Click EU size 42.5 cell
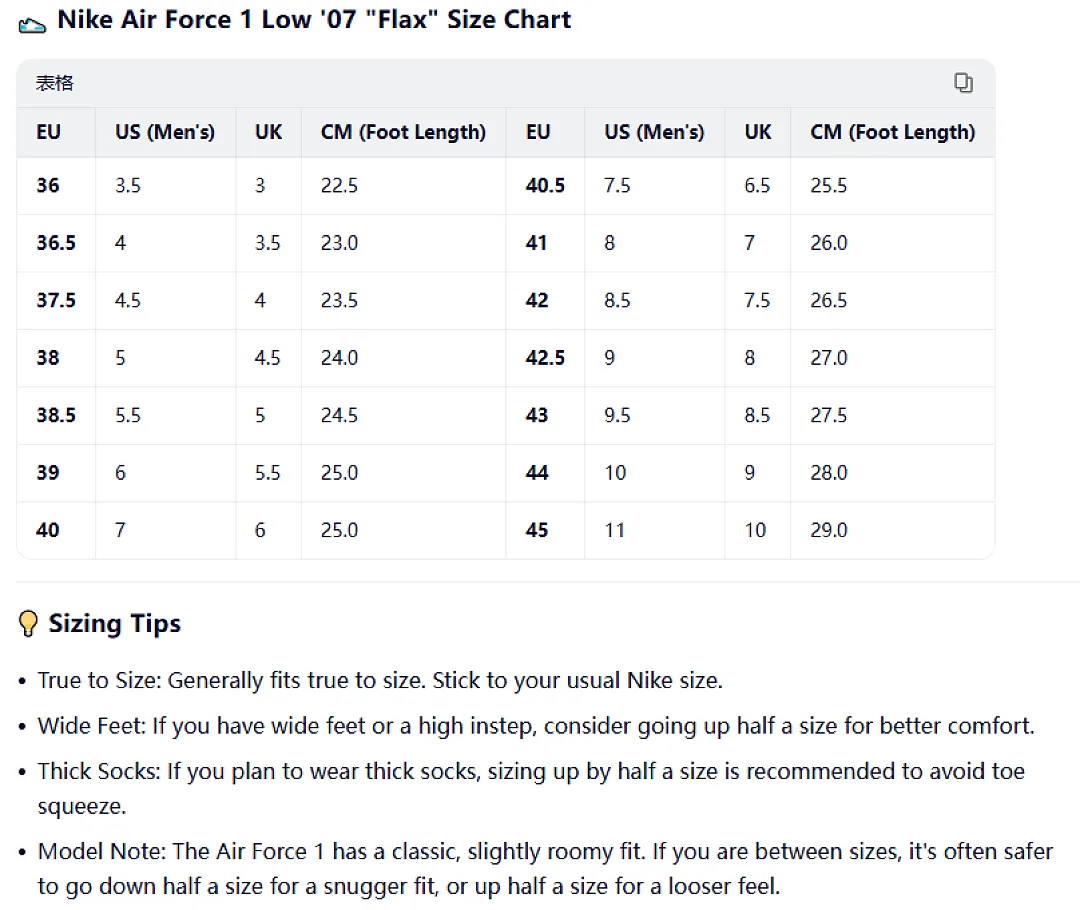Screen dimensions: 1080x910 point(545,358)
